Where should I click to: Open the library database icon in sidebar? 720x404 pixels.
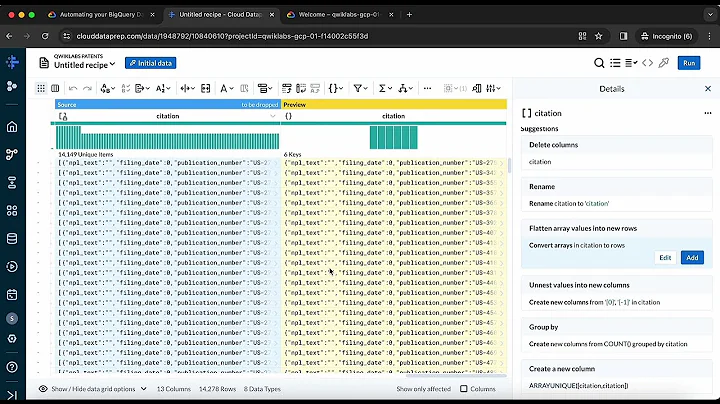point(12,239)
